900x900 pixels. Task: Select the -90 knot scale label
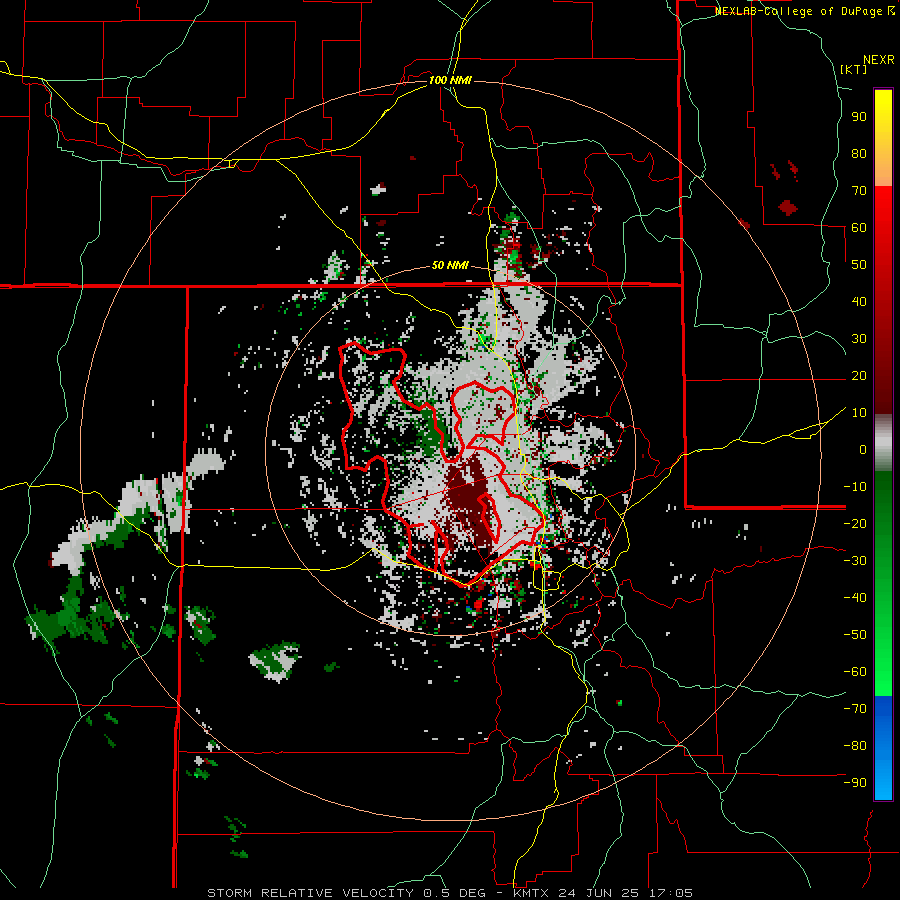pyautogui.click(x=855, y=783)
